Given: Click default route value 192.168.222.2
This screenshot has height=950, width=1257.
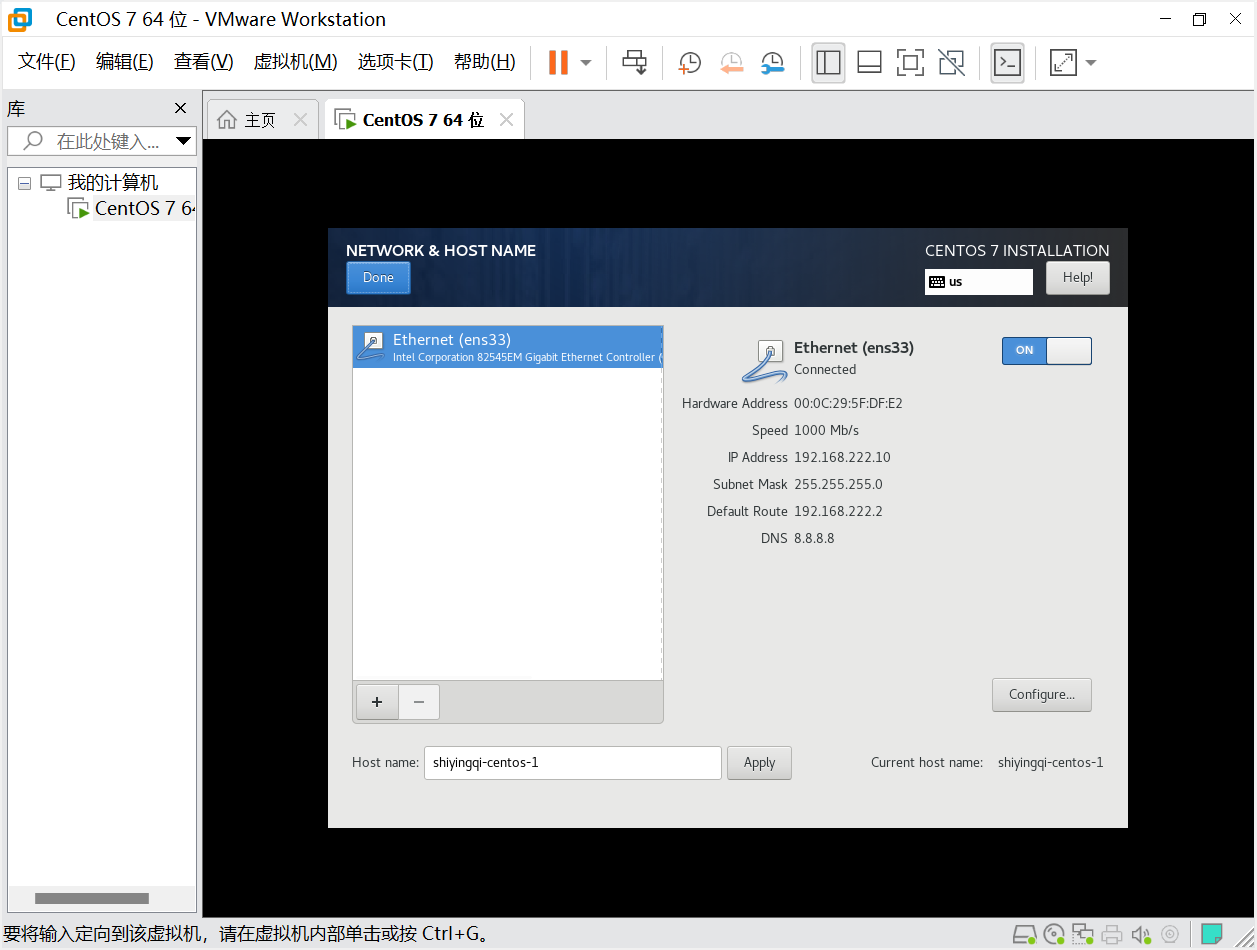Looking at the screenshot, I should 838,511.
